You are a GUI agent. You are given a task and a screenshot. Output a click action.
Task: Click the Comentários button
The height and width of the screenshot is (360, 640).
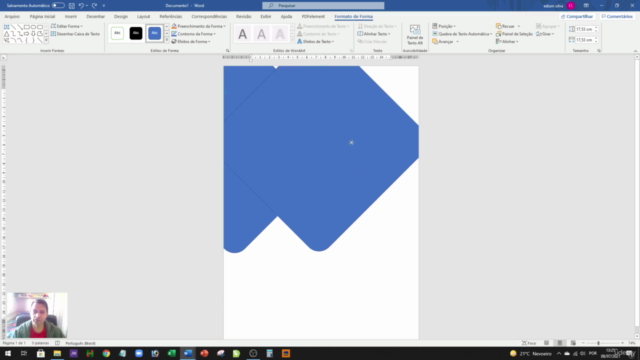point(617,17)
